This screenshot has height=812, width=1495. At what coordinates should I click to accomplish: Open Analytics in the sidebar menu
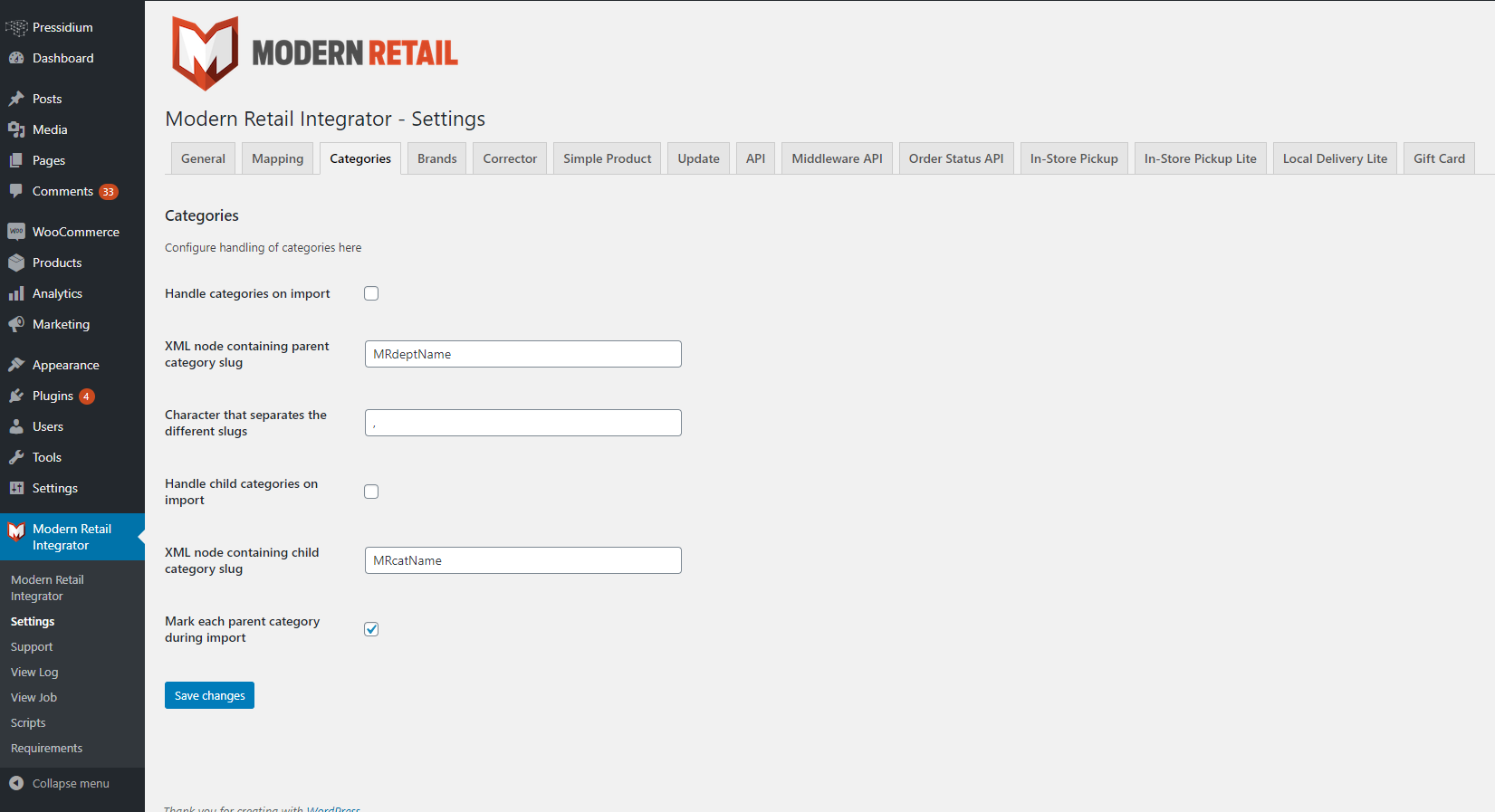click(72, 293)
